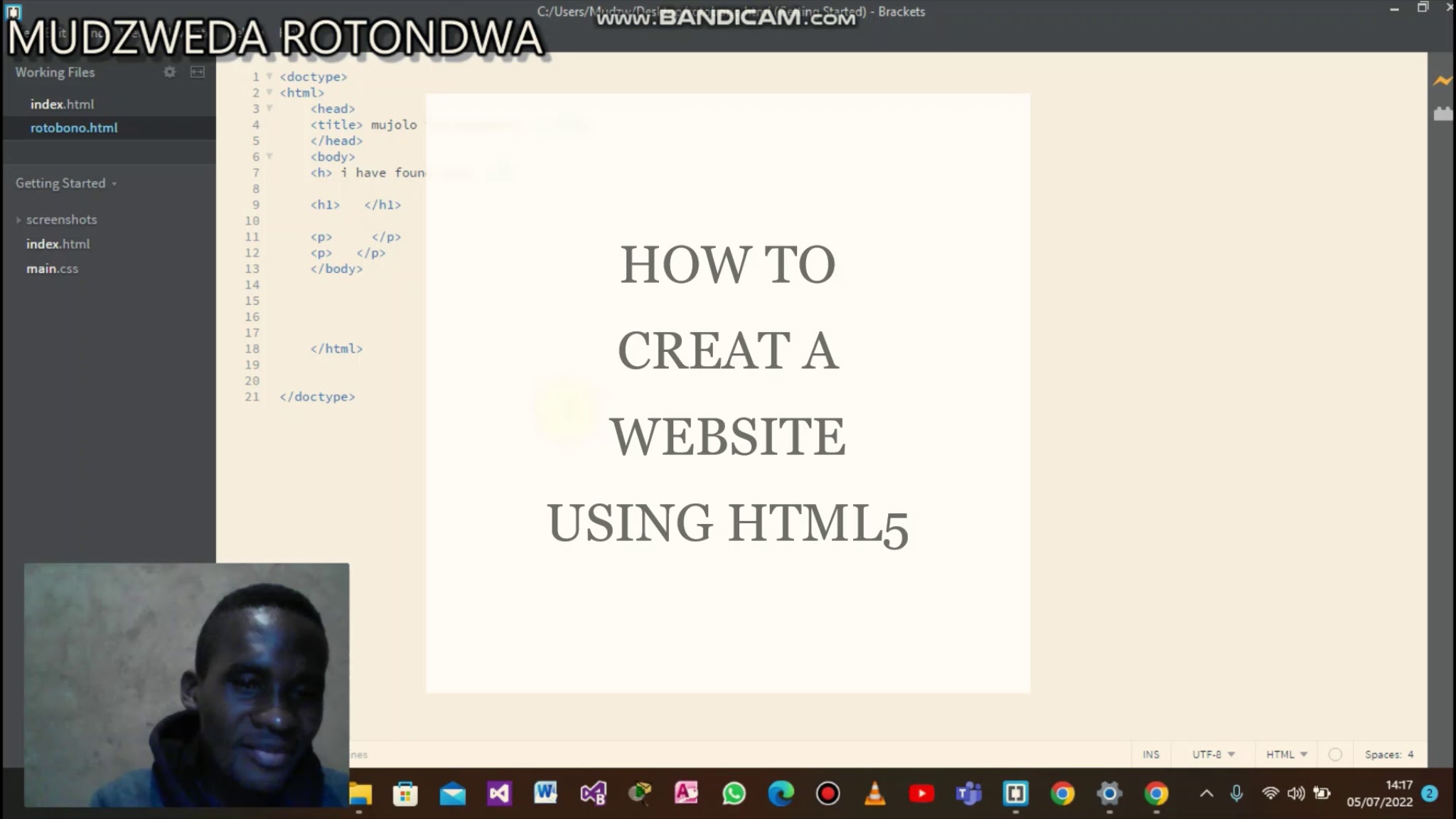
Task: Open the Bandicam record icon in the taskbar
Action: click(828, 793)
